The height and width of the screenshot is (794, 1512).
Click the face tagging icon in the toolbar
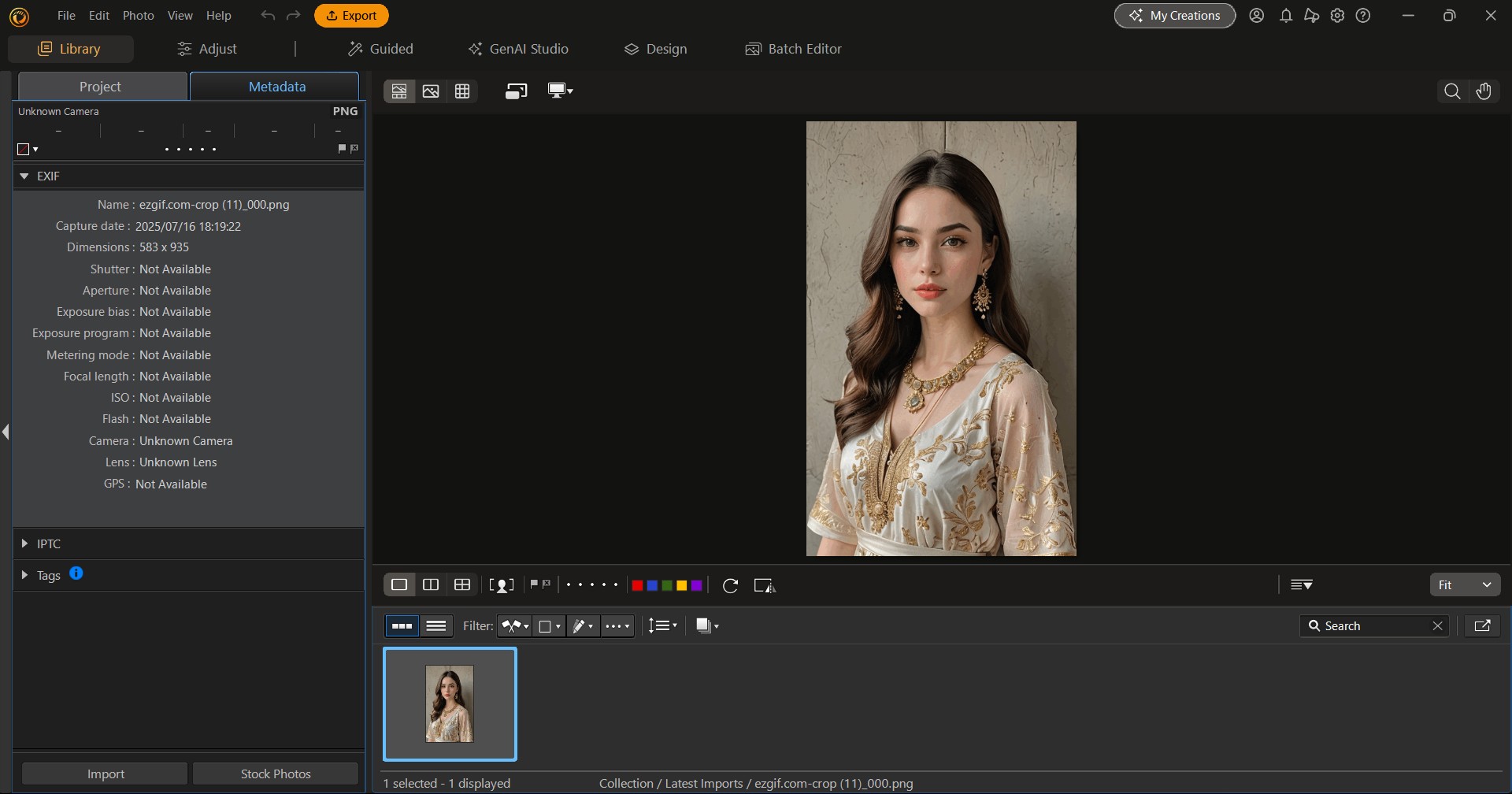502,584
